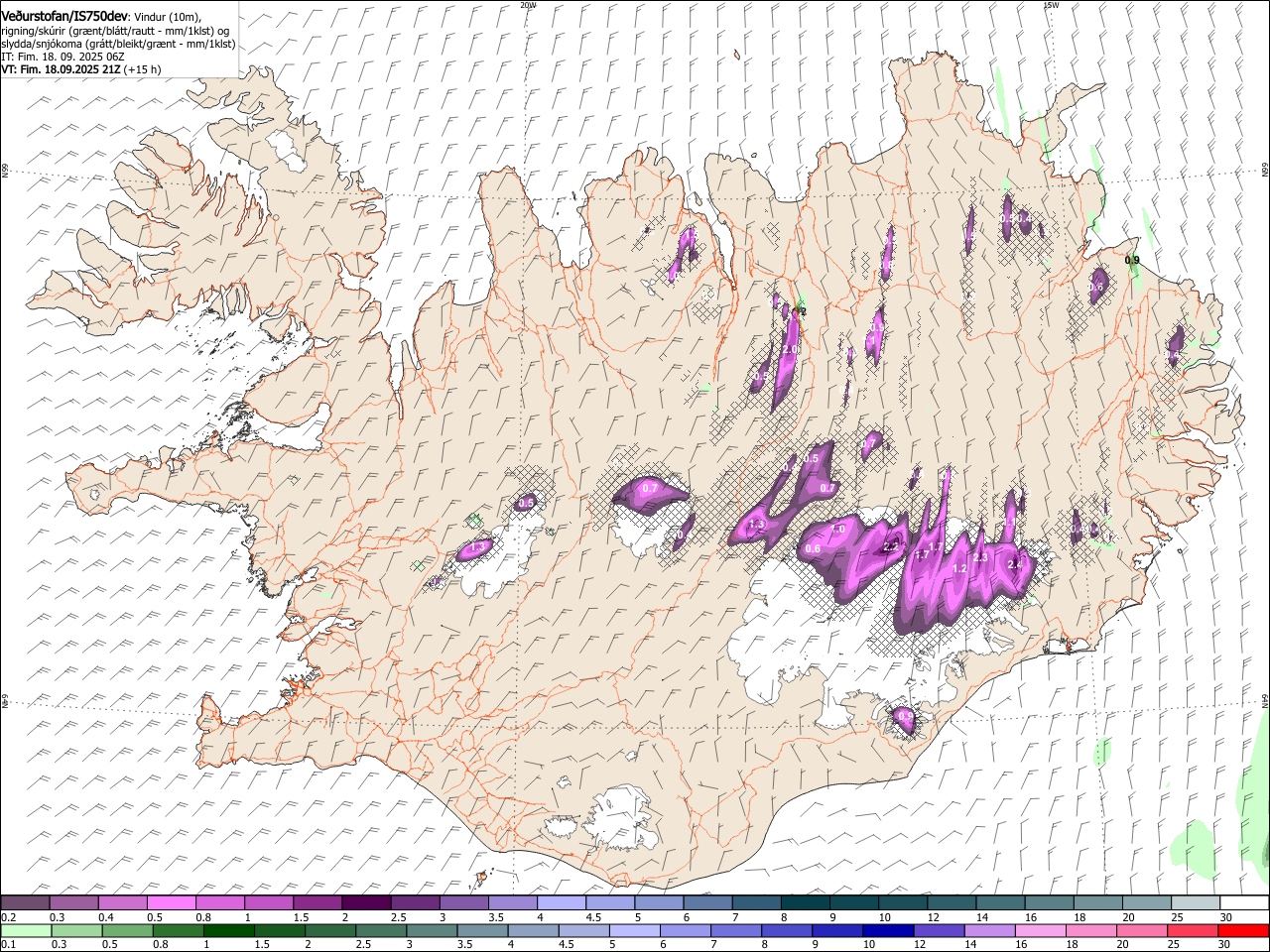This screenshot has width=1270, height=952.
Task: Click the 15W longitude label at top
Action: (1051, 5)
